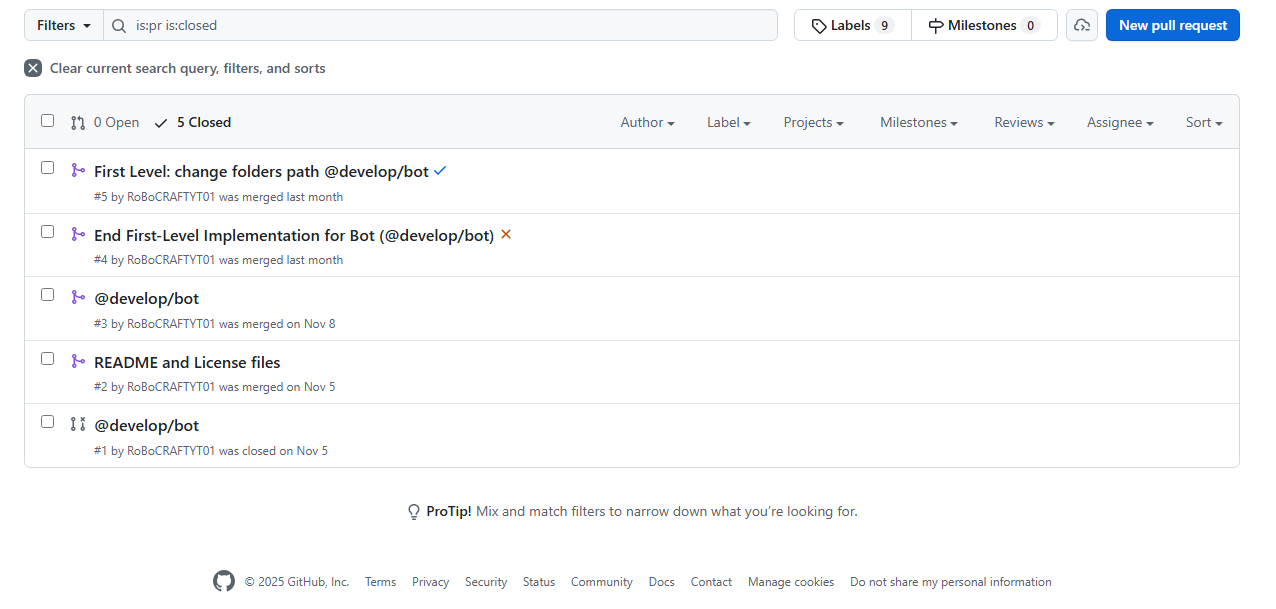This screenshot has width=1276, height=609.
Task: Click the New pull request button
Action: point(1172,25)
